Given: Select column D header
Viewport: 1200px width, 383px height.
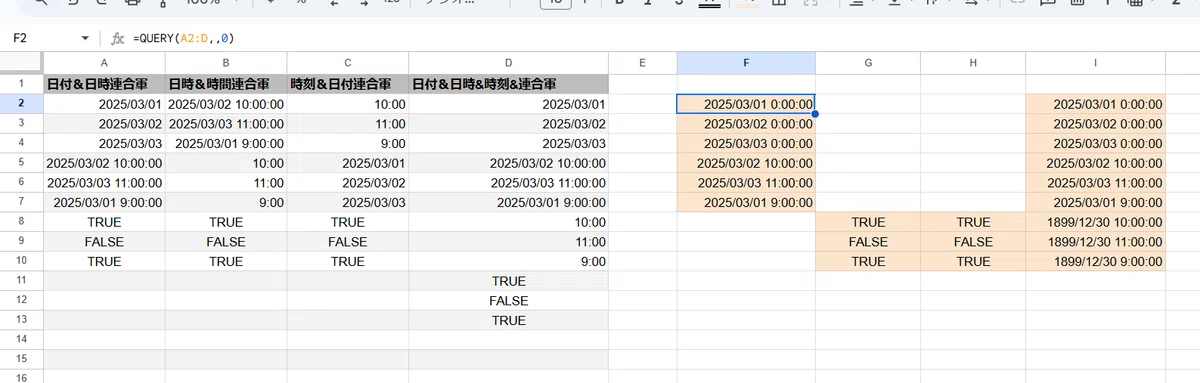Looking at the screenshot, I should point(508,63).
